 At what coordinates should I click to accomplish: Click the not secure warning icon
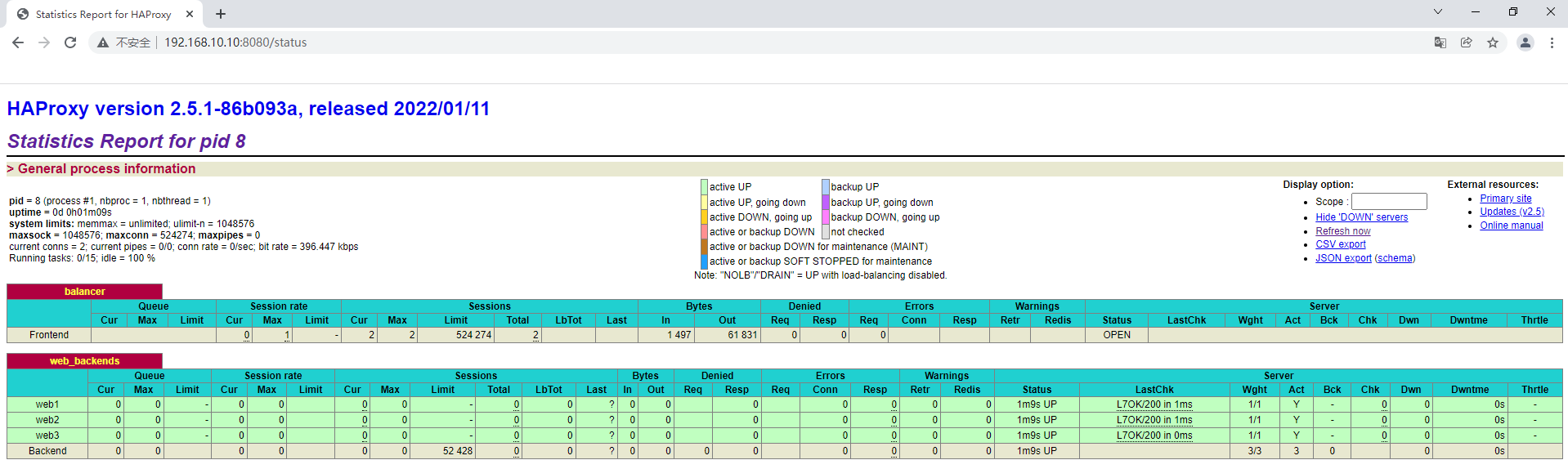tap(103, 42)
